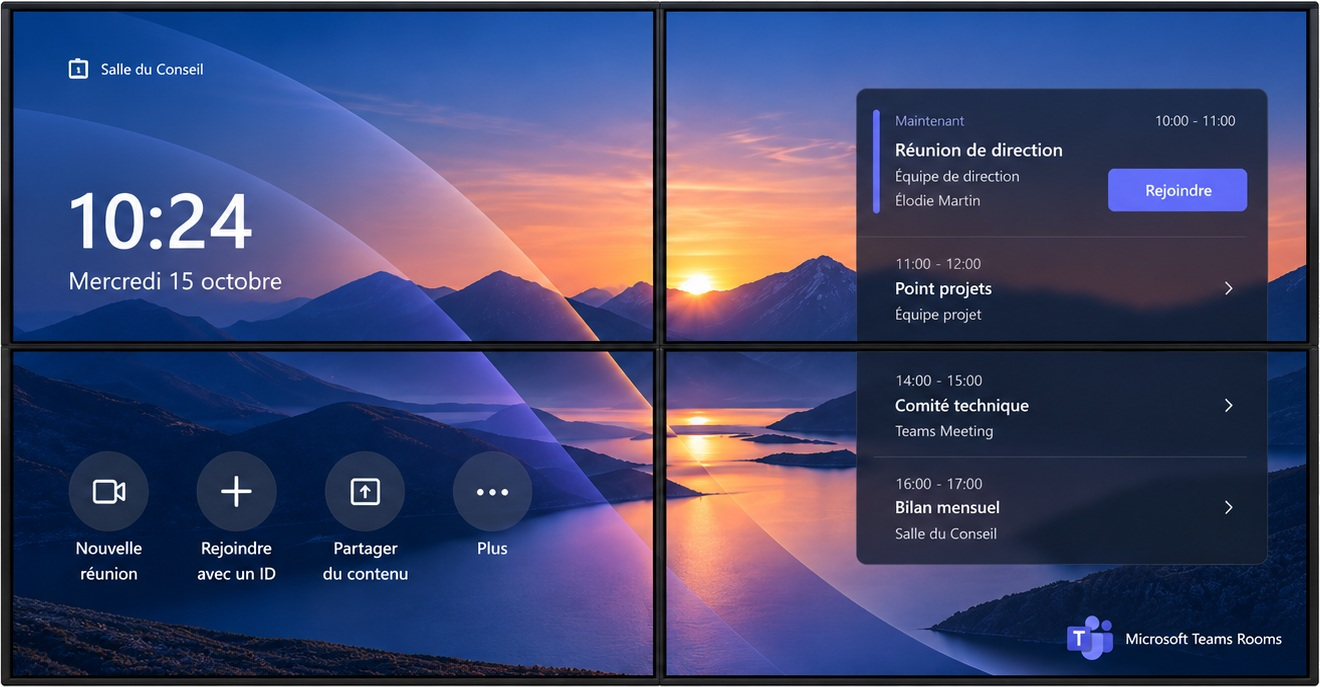Click the Rejoindre button for Réunion de direction

pyautogui.click(x=1177, y=190)
